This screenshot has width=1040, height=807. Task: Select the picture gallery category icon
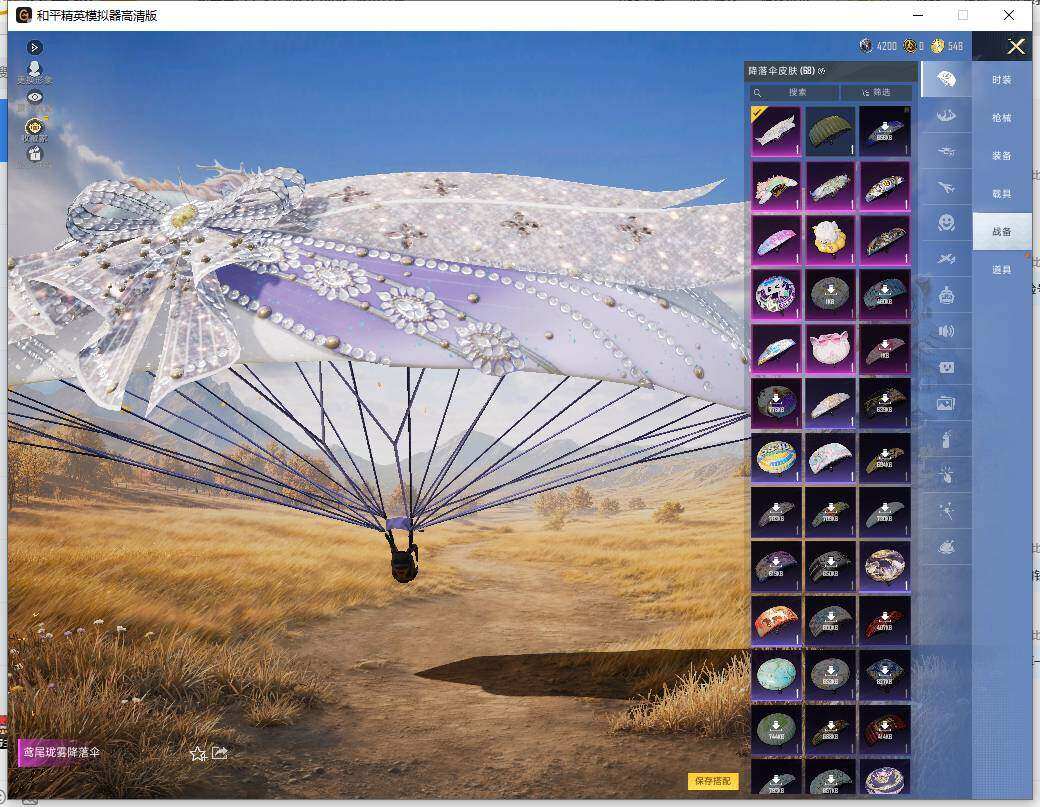coord(946,403)
